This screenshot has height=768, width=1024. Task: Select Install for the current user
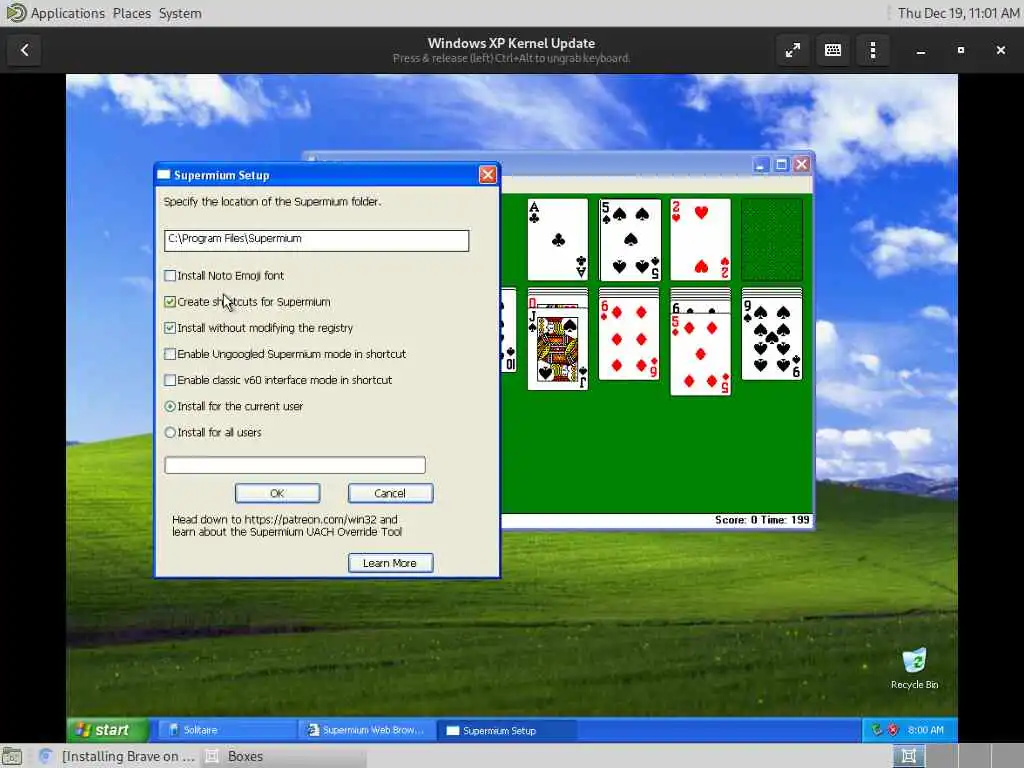click(170, 406)
